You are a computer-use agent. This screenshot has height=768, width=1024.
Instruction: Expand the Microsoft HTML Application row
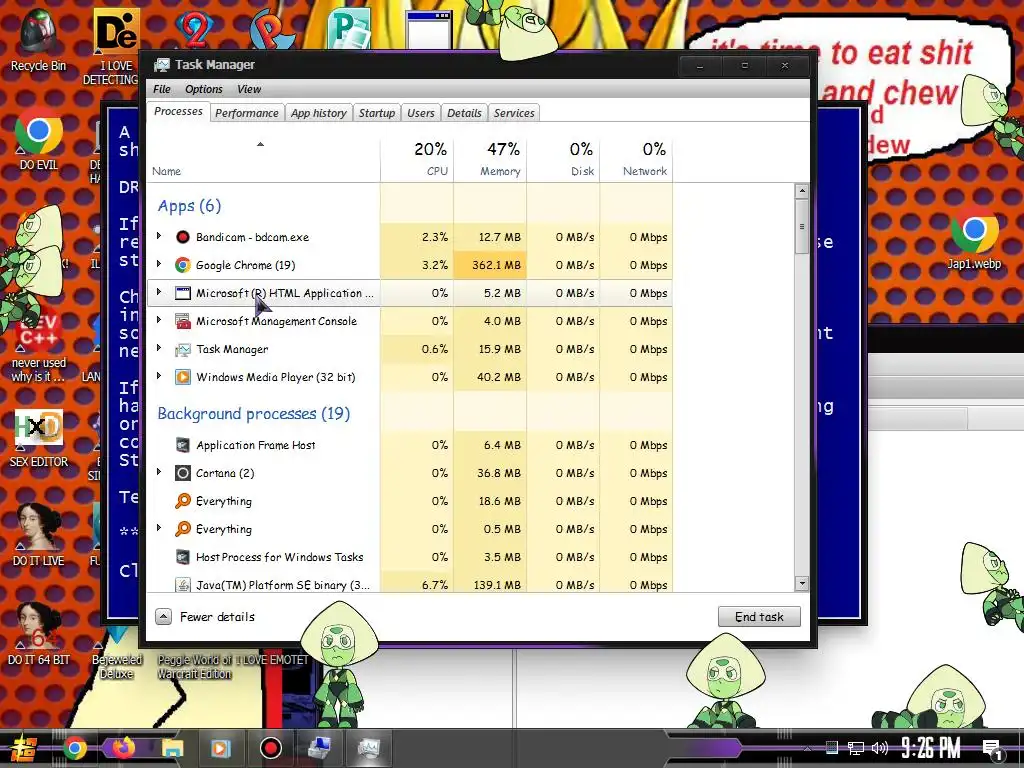coord(159,292)
